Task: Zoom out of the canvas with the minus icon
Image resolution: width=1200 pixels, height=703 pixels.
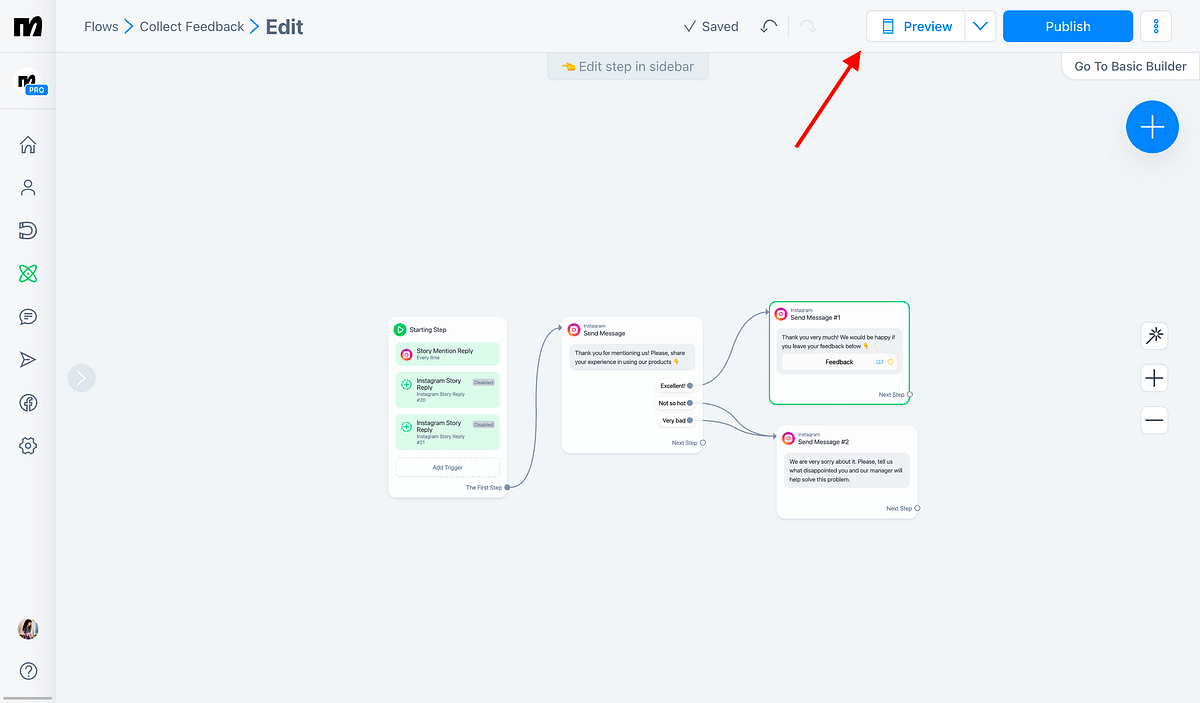Action: [x=1154, y=419]
